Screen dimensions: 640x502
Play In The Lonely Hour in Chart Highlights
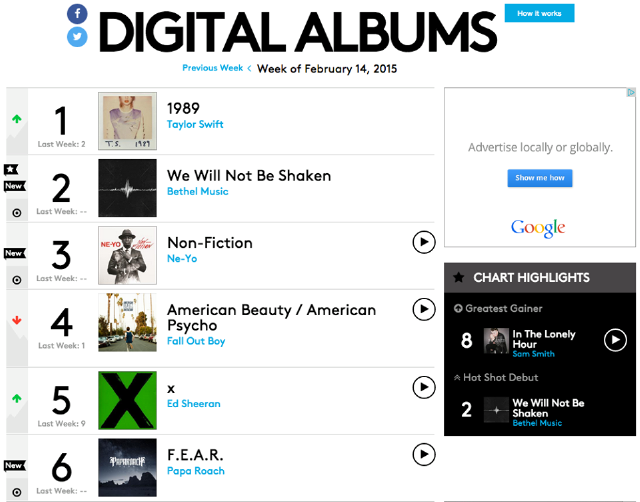coord(615,340)
